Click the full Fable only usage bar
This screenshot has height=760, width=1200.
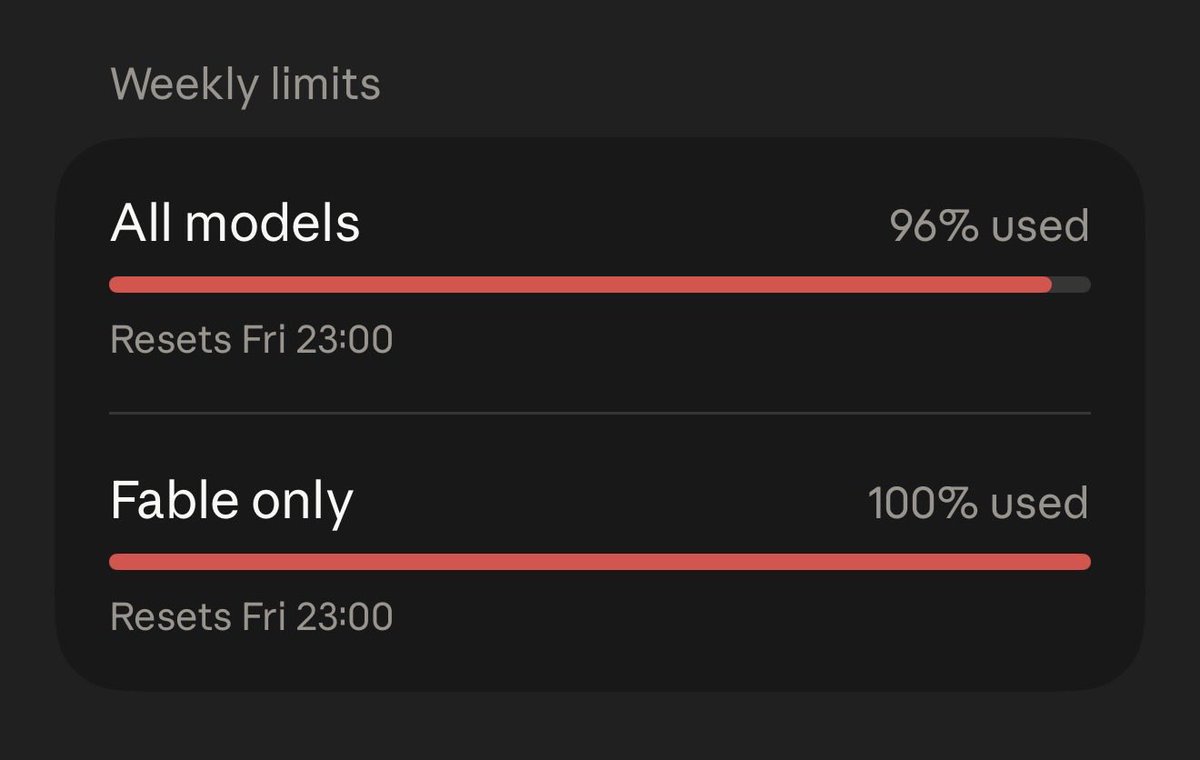click(600, 562)
